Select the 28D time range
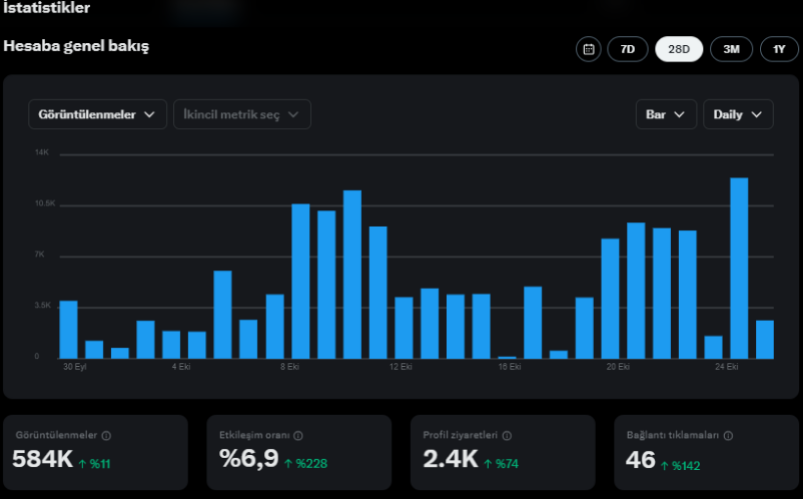Viewport: 803px width, 499px height. click(x=679, y=49)
